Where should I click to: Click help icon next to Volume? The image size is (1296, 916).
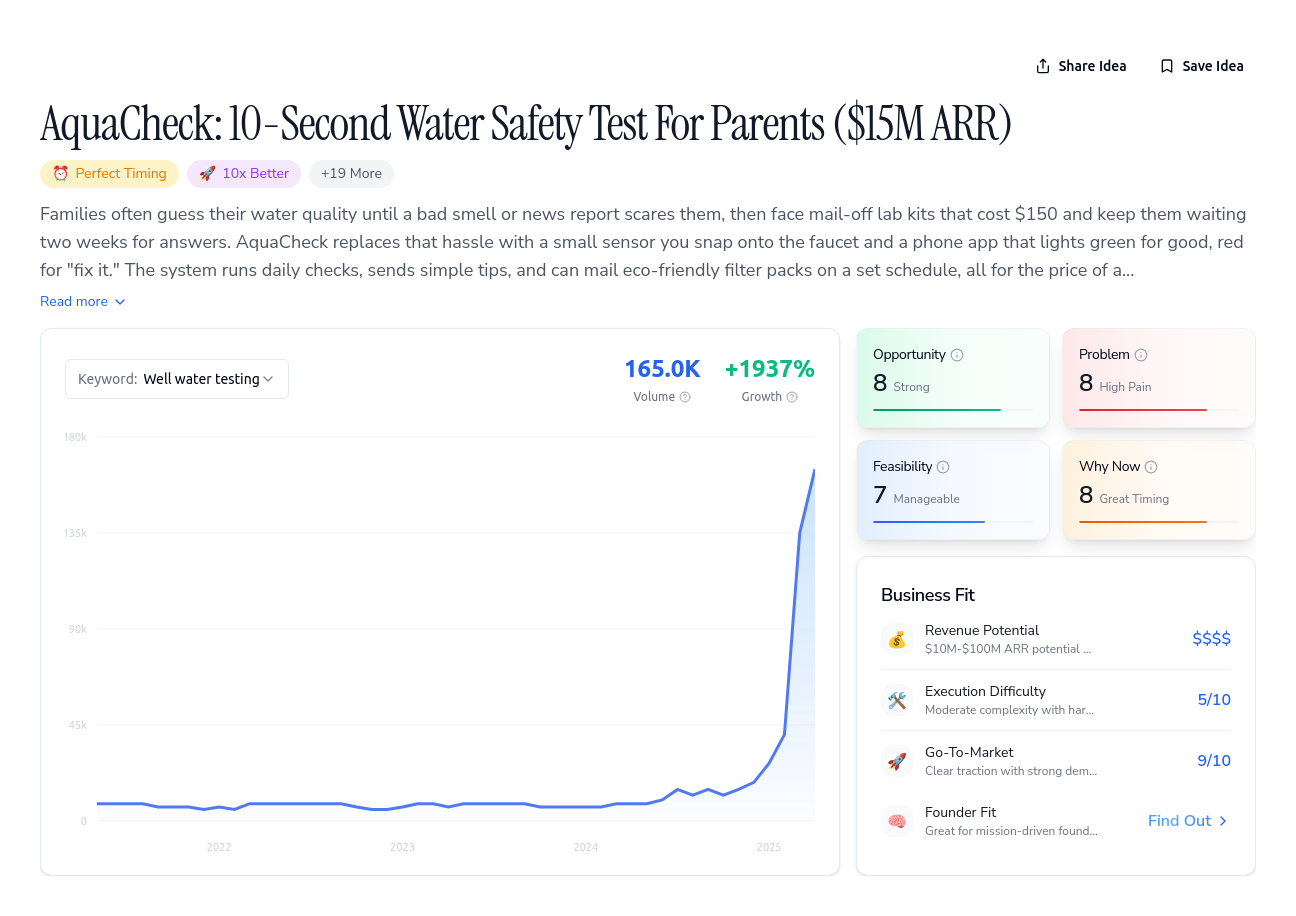685,397
